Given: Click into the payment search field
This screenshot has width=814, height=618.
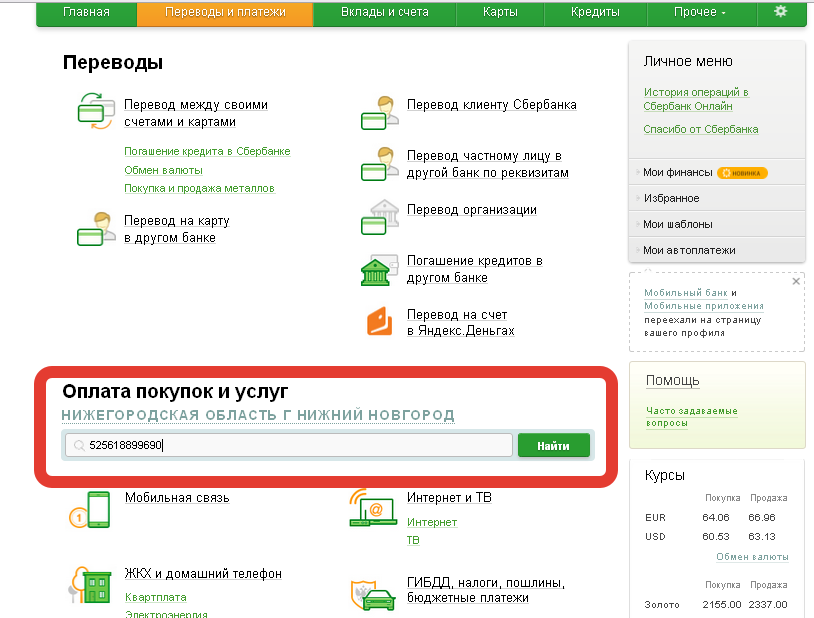Looking at the screenshot, I should [x=289, y=445].
